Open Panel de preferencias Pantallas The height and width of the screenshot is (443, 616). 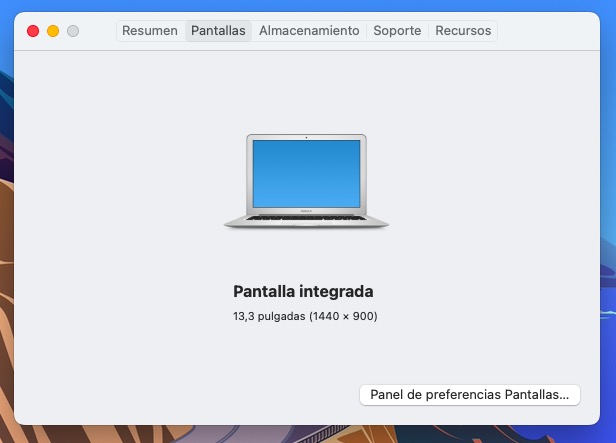[x=469, y=394]
